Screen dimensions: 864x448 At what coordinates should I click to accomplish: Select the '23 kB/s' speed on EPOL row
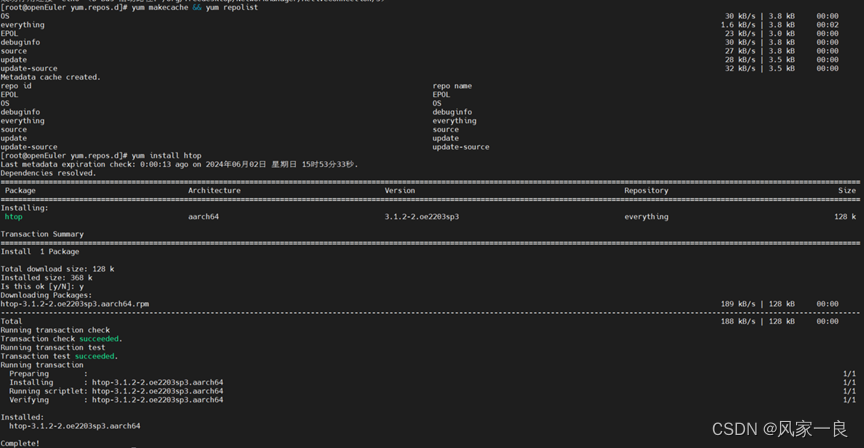coord(740,34)
